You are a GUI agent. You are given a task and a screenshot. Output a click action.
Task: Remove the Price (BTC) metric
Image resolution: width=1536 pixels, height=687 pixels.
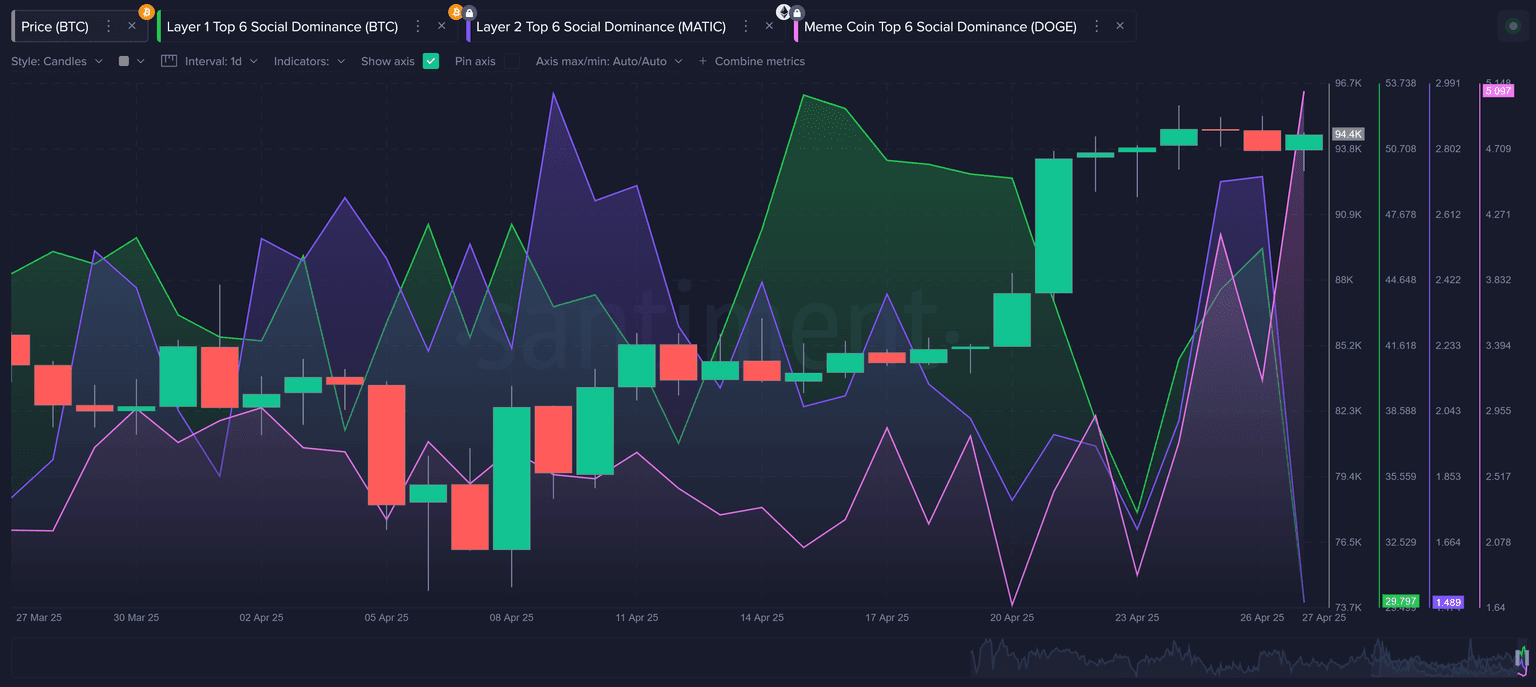(132, 27)
